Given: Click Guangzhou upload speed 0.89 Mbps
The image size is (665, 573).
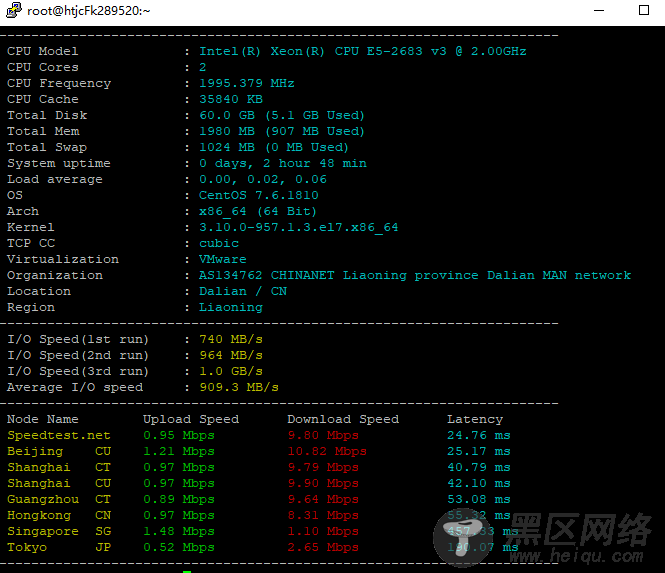Looking at the screenshot, I should click(x=179, y=500).
